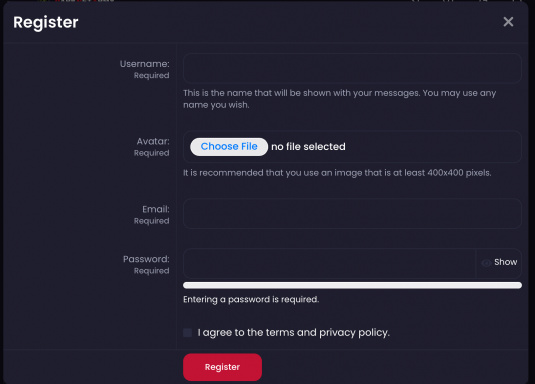Focus the Email input field

352,214
